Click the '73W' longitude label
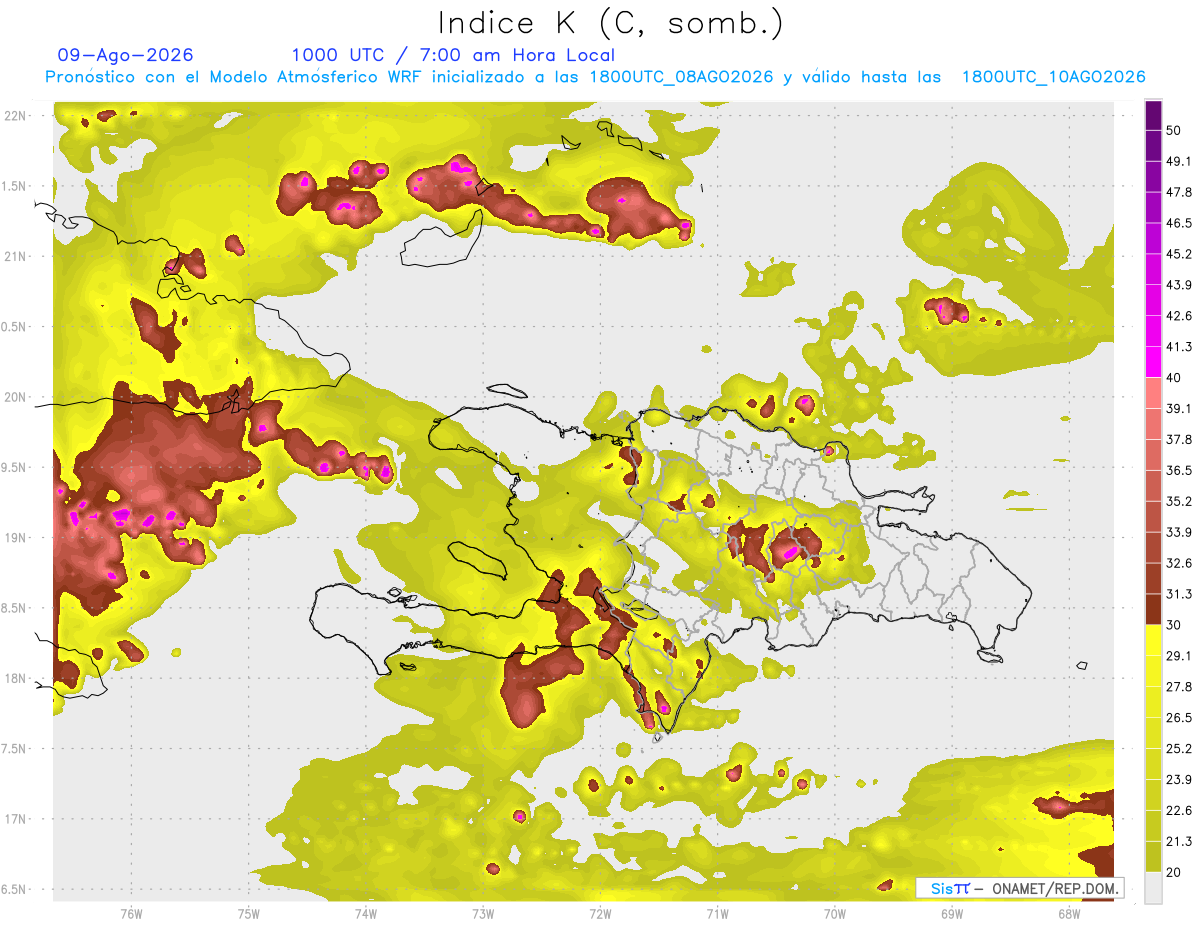 click(x=483, y=914)
